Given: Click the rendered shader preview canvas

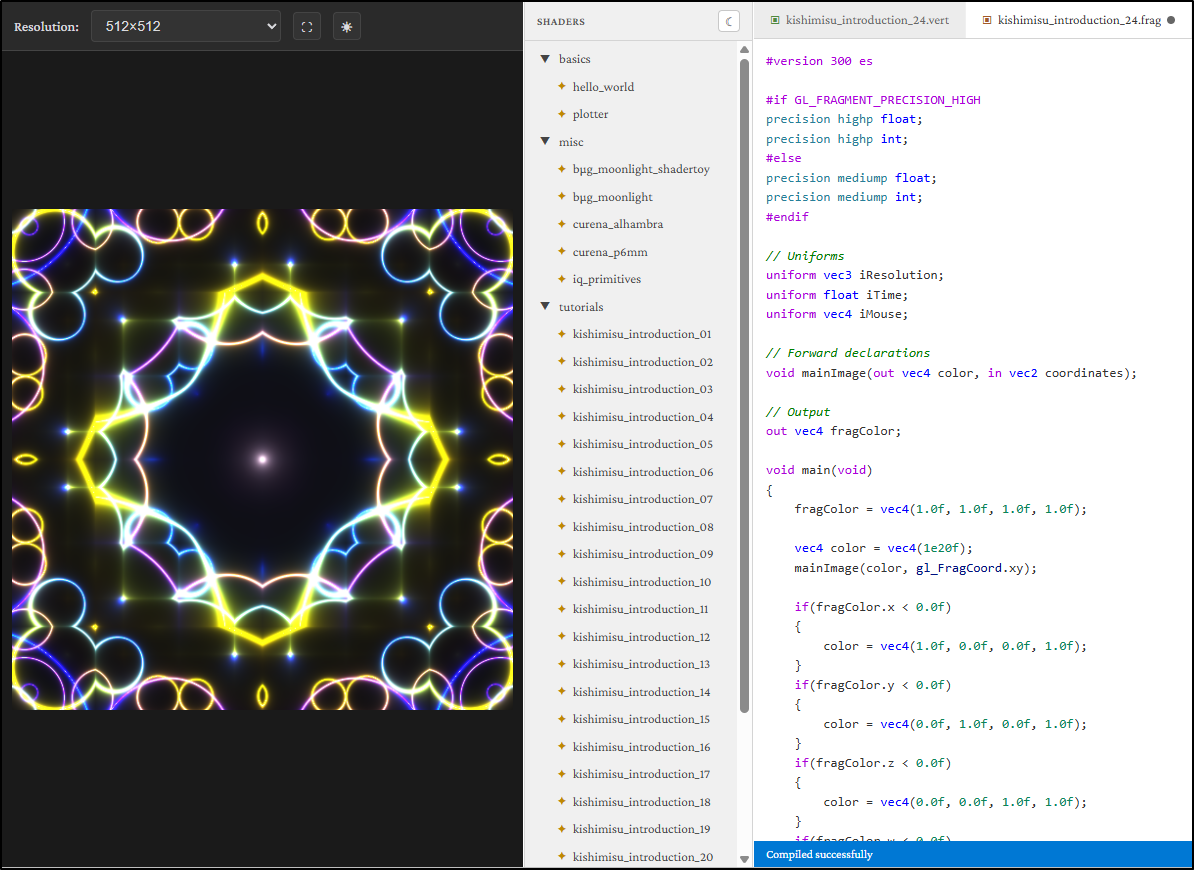Looking at the screenshot, I should coord(262,459).
